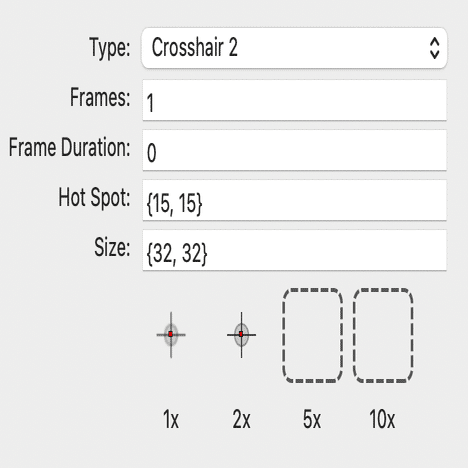Viewport: 468px width, 468px height.
Task: Click the up-down chevron arrows of Type popup
Action: (x=434, y=48)
